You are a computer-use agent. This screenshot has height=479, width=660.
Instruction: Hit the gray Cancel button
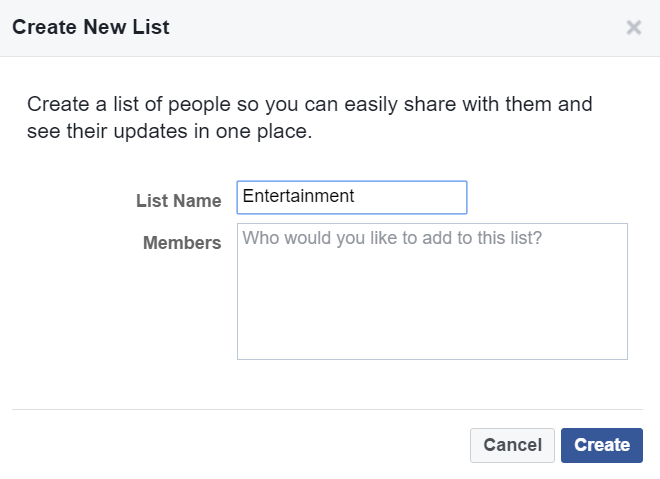click(512, 445)
